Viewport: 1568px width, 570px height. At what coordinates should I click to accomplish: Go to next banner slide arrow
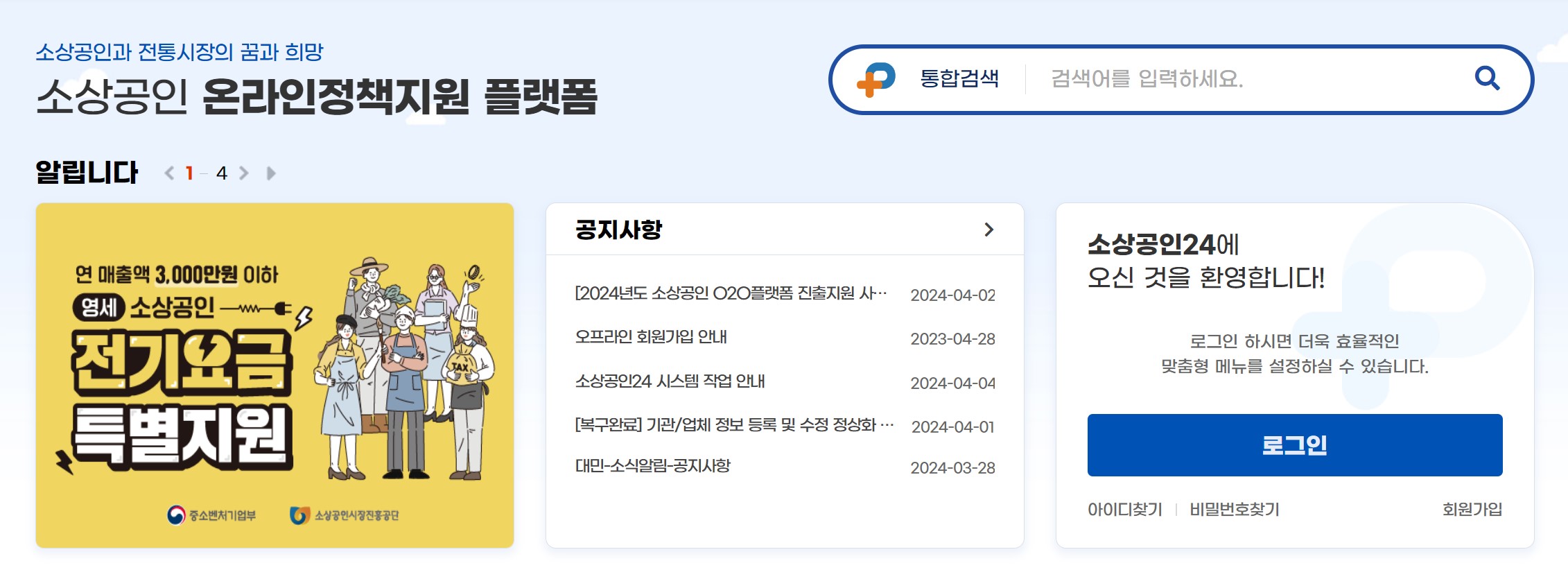(x=244, y=173)
